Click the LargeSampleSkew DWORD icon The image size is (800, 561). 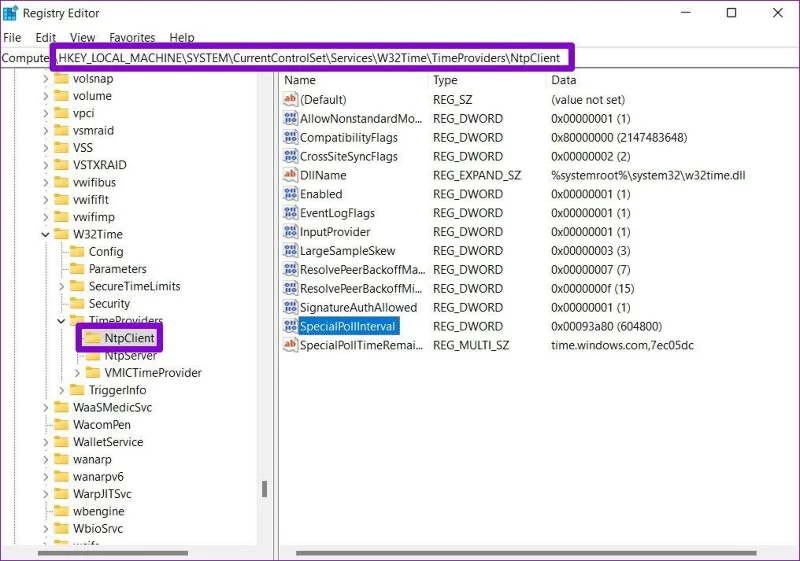[290, 250]
